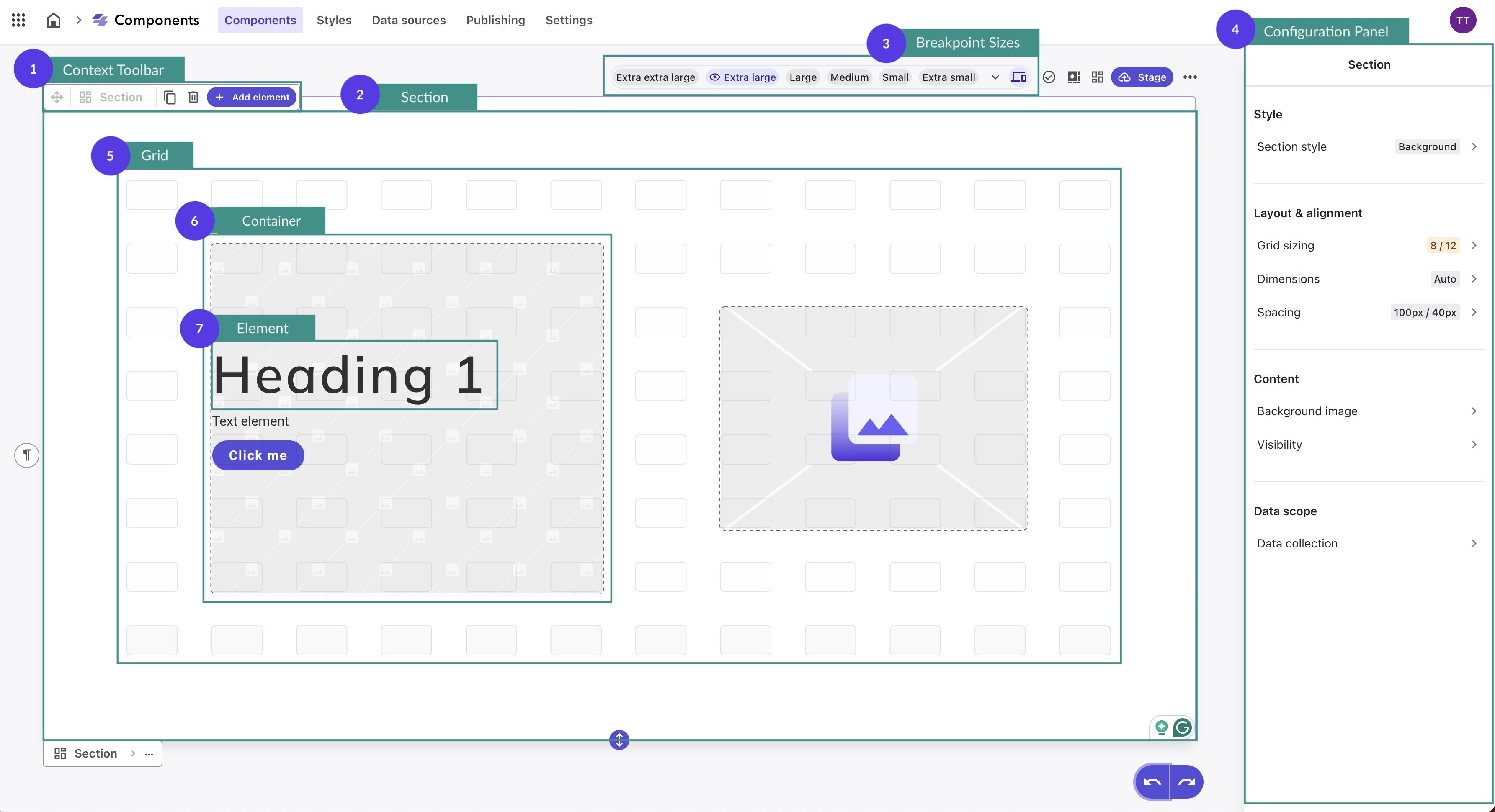1495x812 pixels.
Task: Open the TT user avatar
Action: tap(1463, 20)
